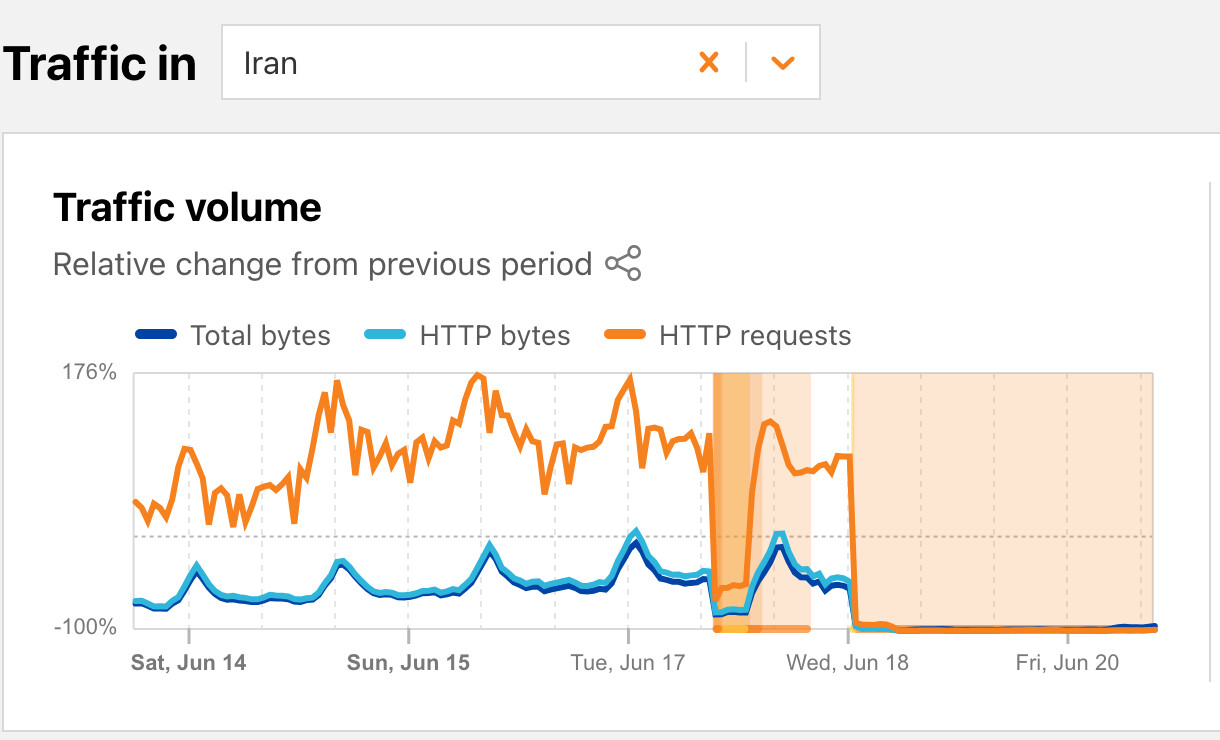Clear the Iran location selection

(x=709, y=63)
